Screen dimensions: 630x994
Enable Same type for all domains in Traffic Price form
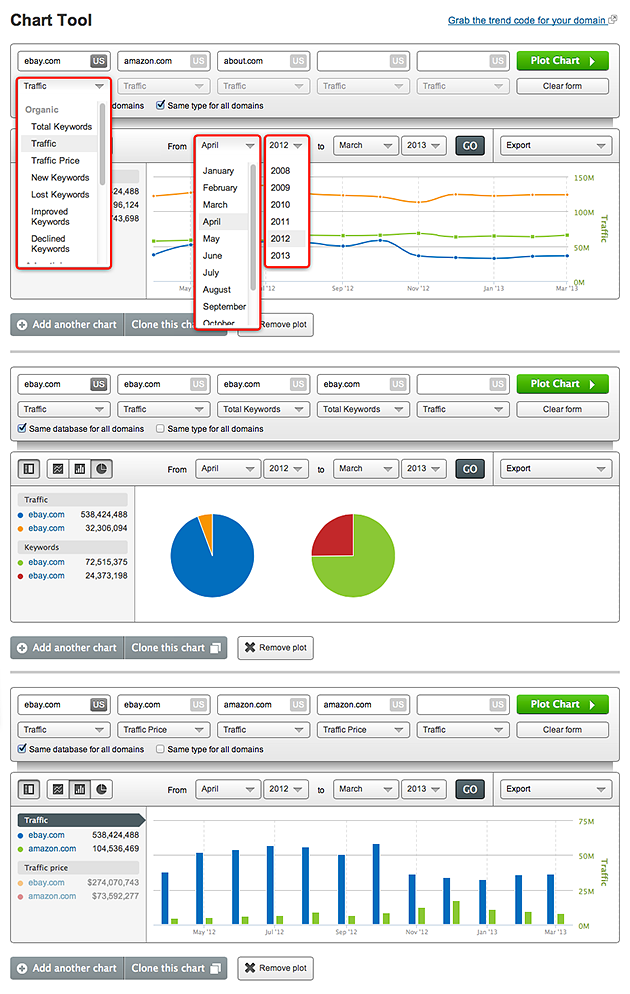160,749
